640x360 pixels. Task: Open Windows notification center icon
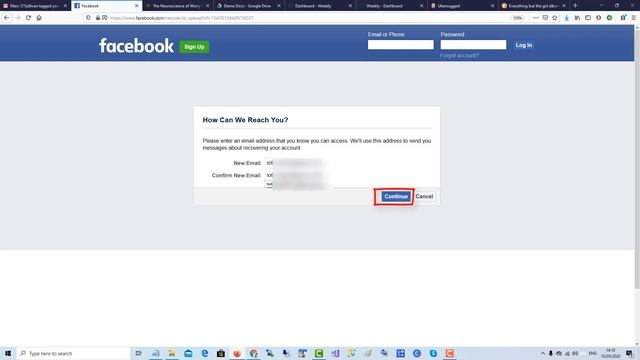pyautogui.click(x=629, y=353)
